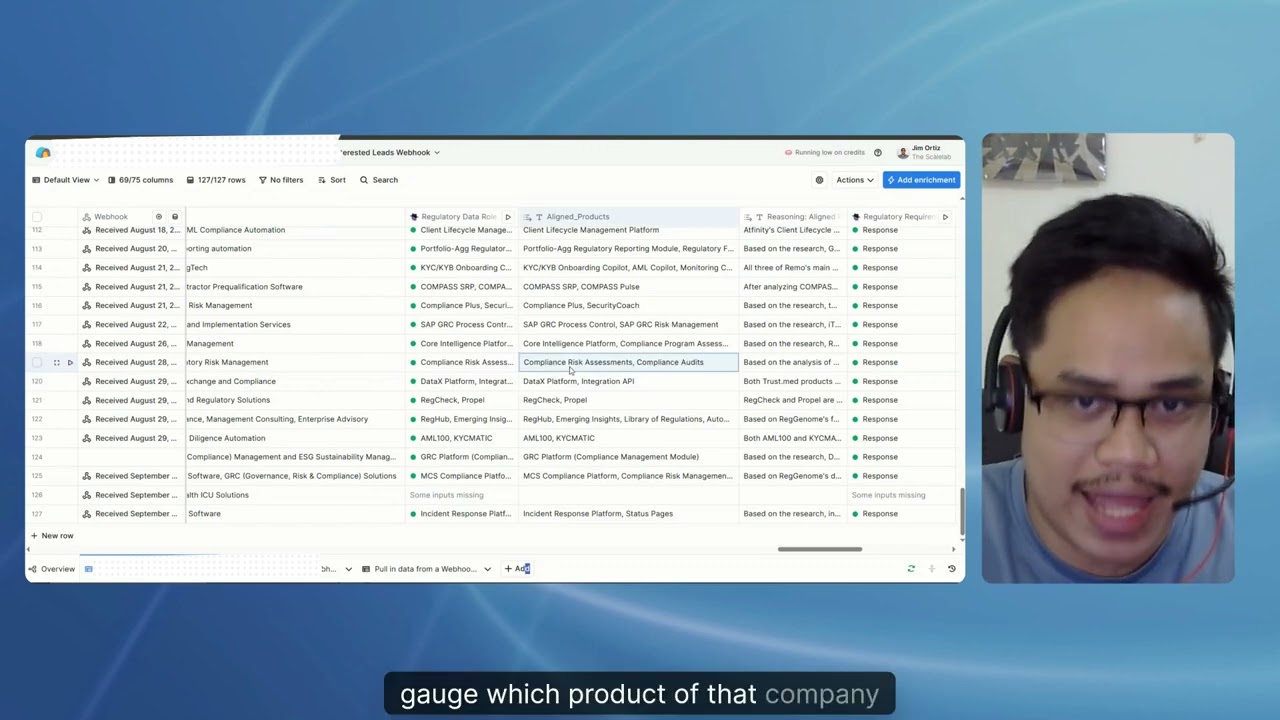Select cell Incident Response Platform, Status Pages
Viewport: 1280px width, 720px height.
click(628, 514)
